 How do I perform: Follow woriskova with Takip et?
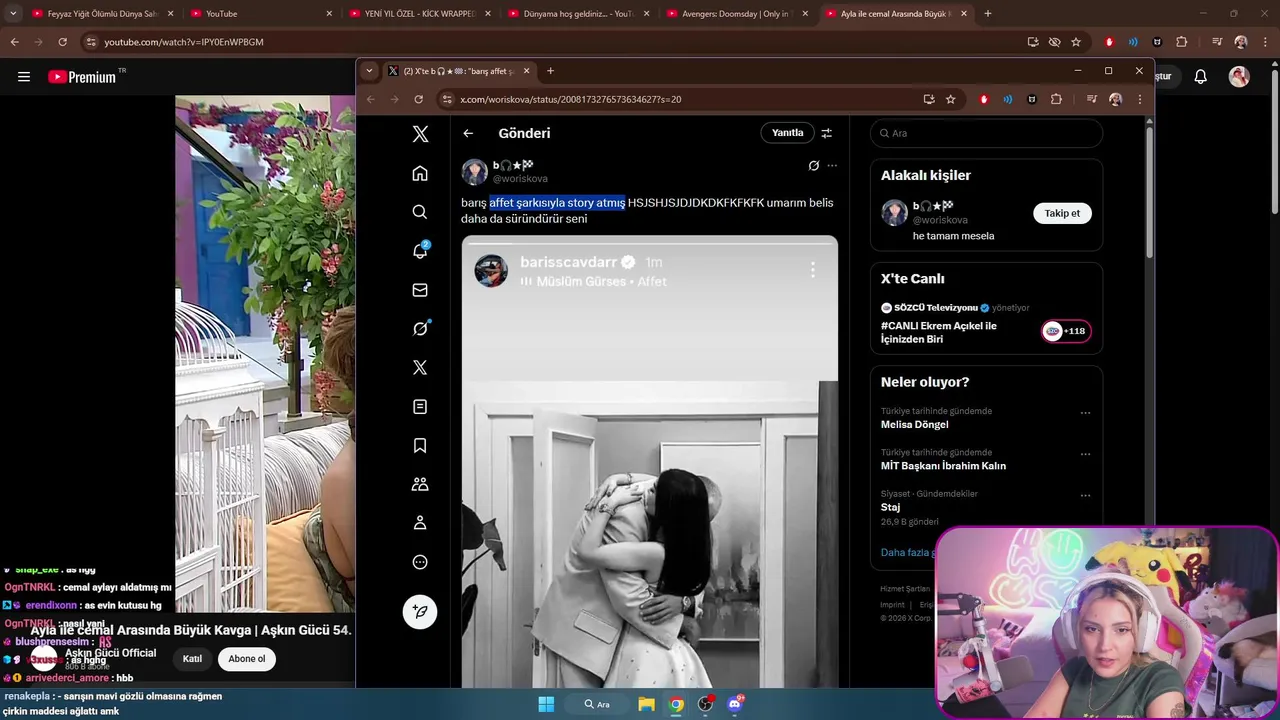pos(1062,213)
